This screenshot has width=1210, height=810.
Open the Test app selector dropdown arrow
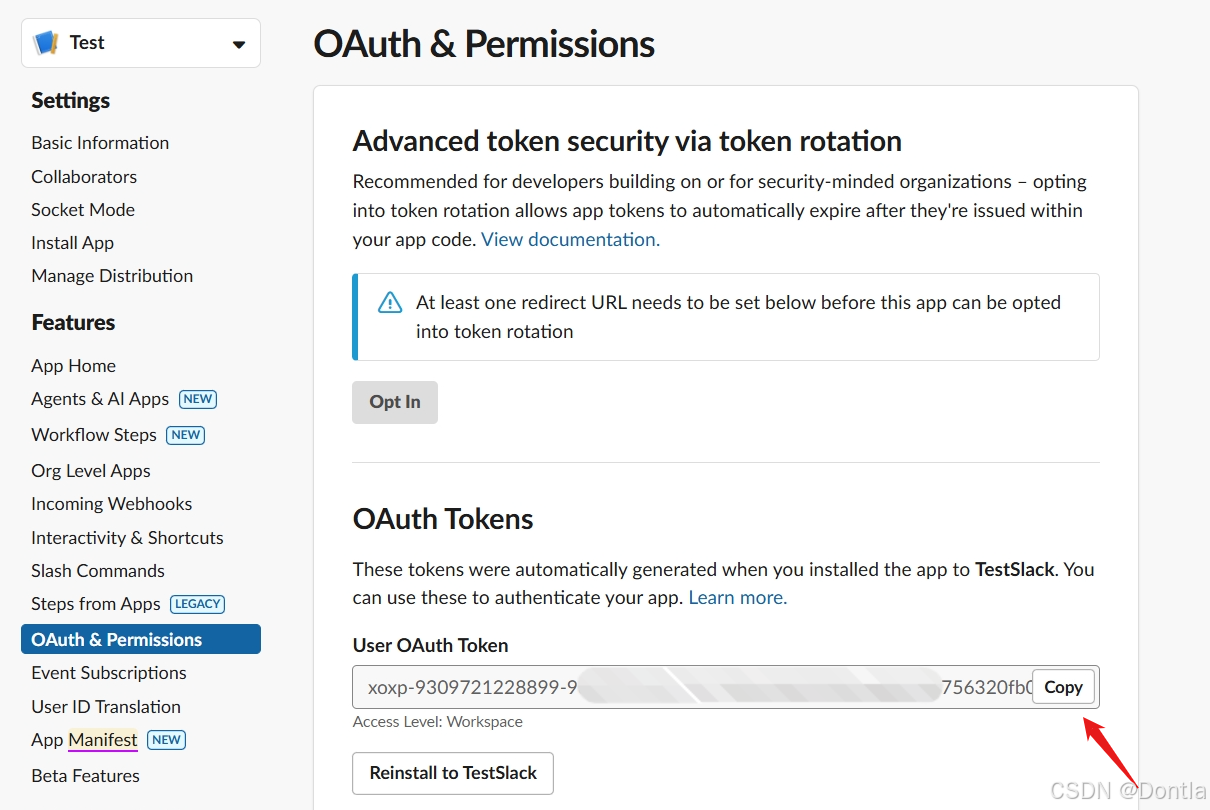pyautogui.click(x=238, y=44)
